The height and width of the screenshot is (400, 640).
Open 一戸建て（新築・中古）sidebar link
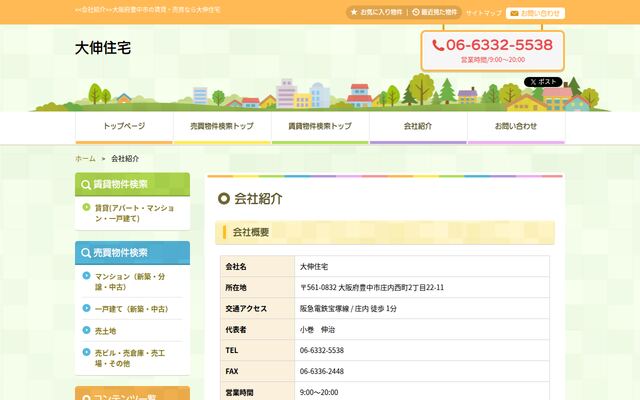coord(132,309)
